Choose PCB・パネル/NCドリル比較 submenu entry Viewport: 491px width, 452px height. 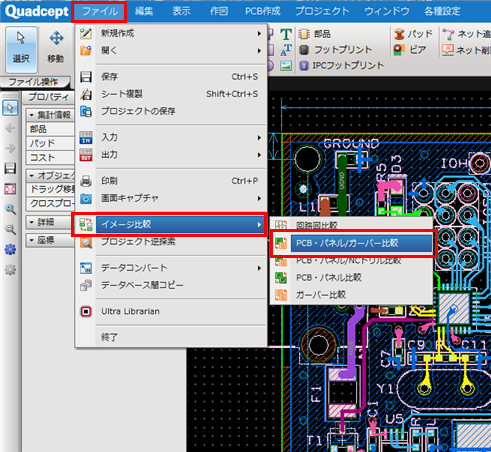coord(352,260)
